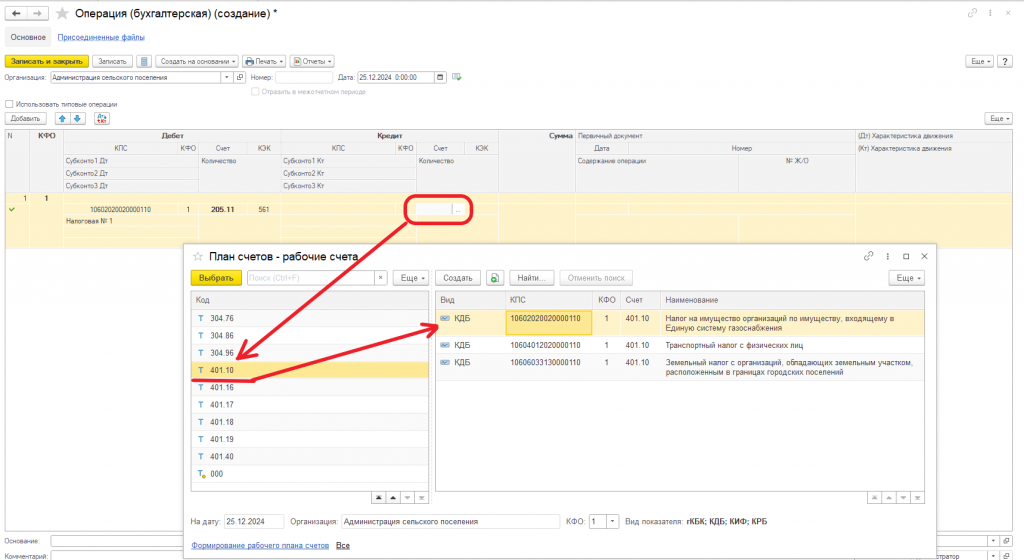Click the КДБ icon in the 10604012020000110 row
Screen dimensions: 1024x560
pos(445,345)
